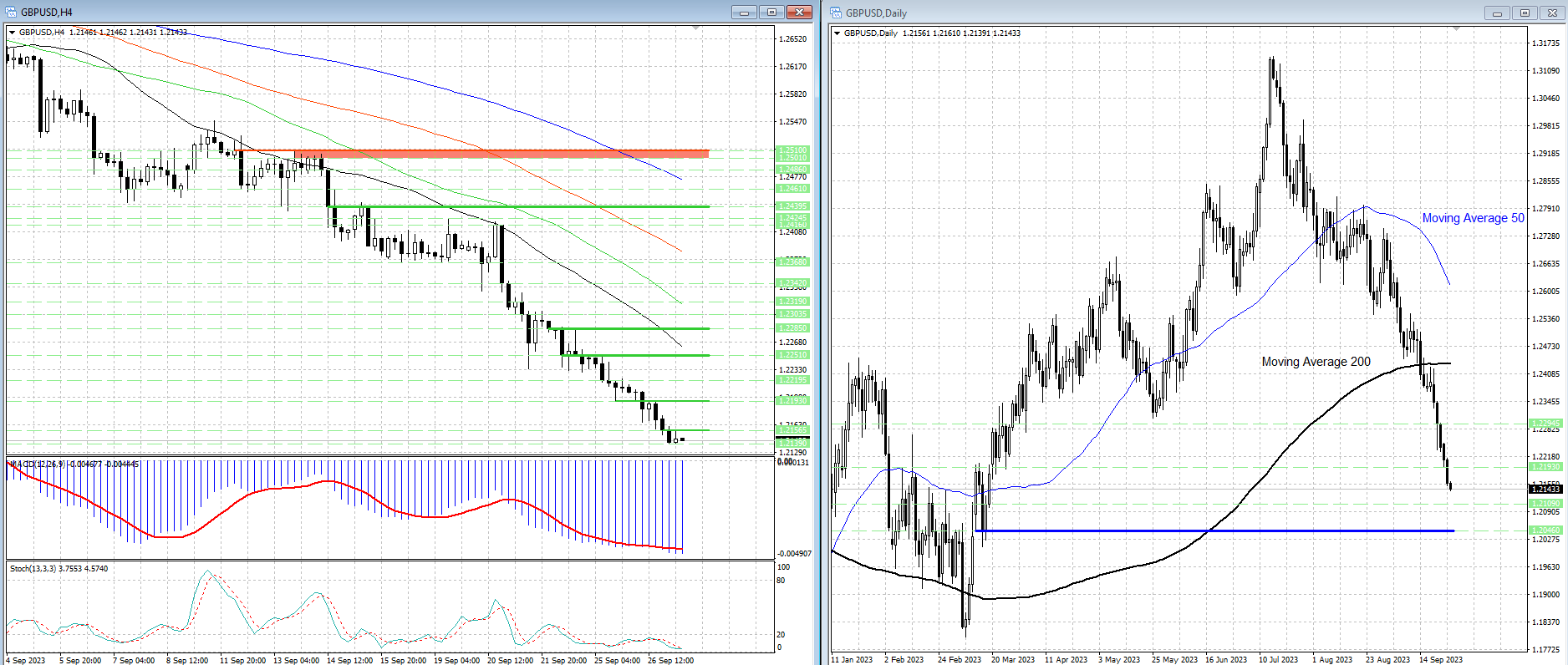Click the GBPUSD,H4 window chart icon
1568x665 pixels.
[x=11, y=12]
